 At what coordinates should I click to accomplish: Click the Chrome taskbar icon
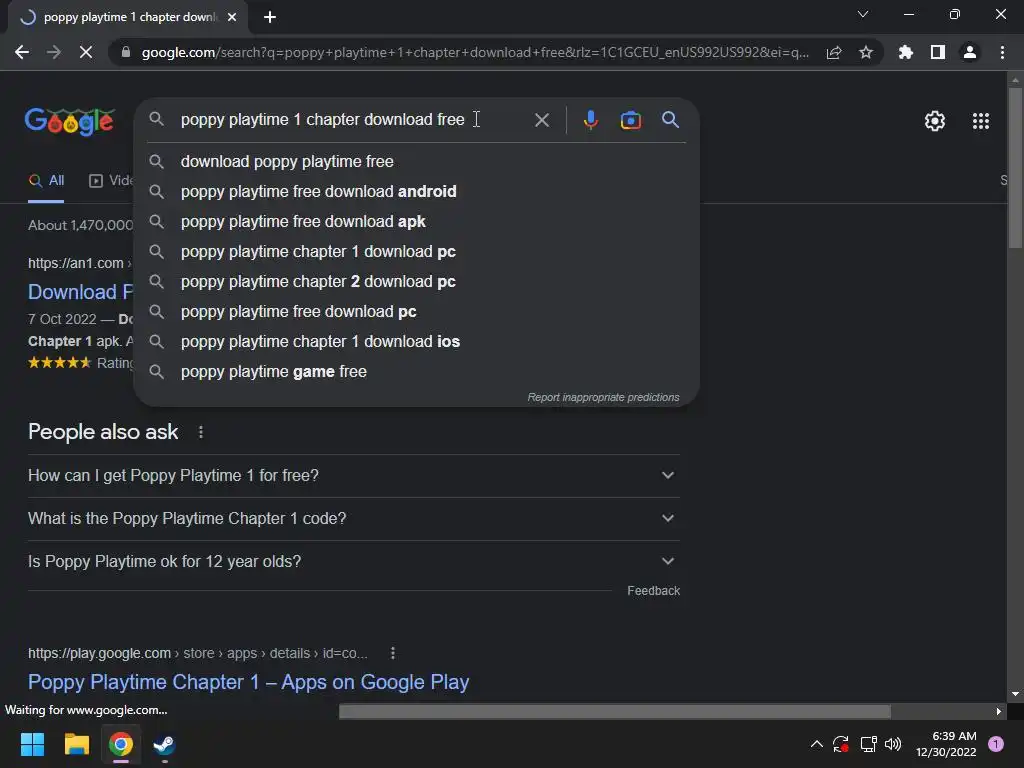(121, 744)
